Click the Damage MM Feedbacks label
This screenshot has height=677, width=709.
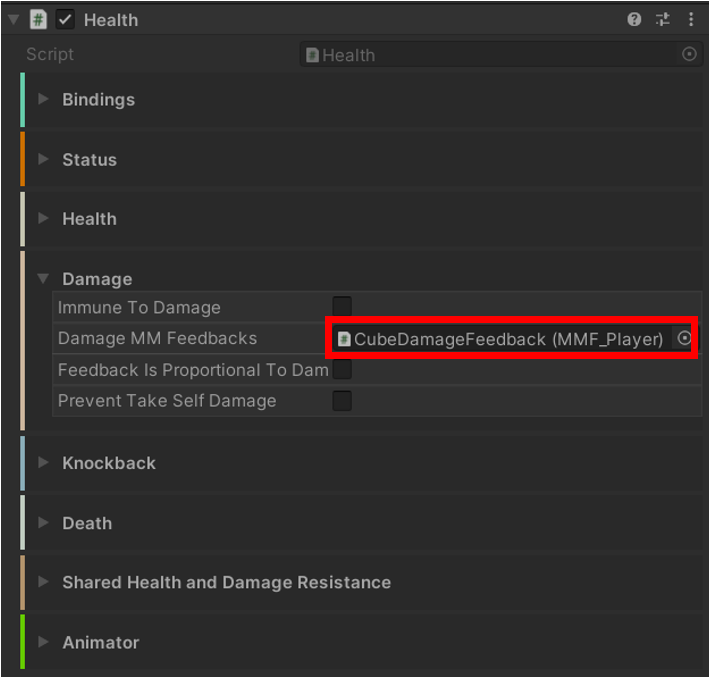[x=157, y=338]
